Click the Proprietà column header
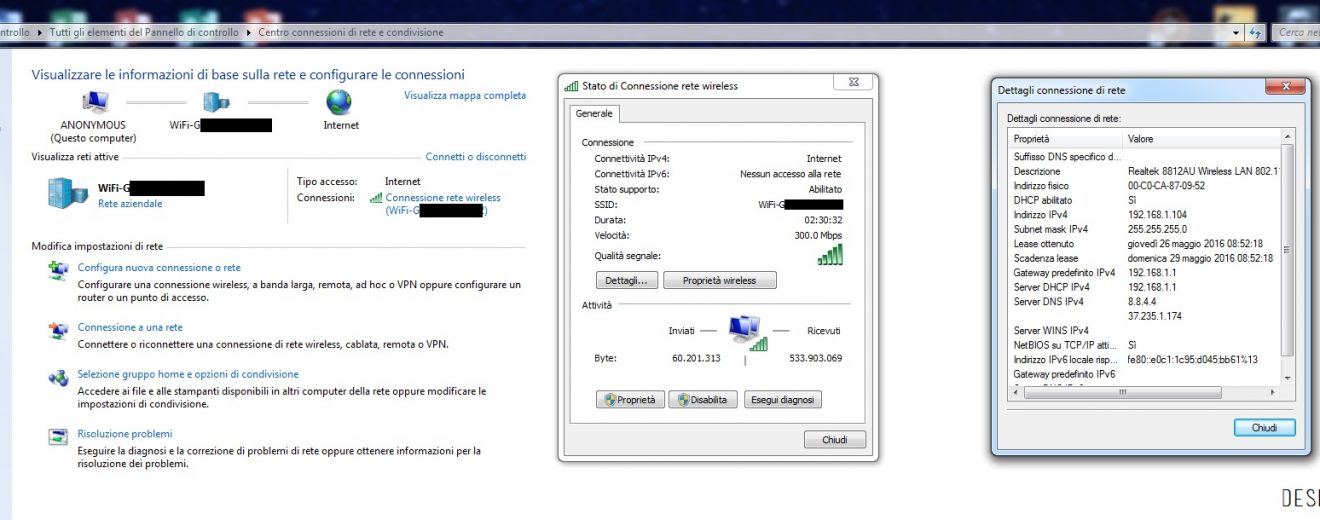1320x520 pixels. 1065,139
